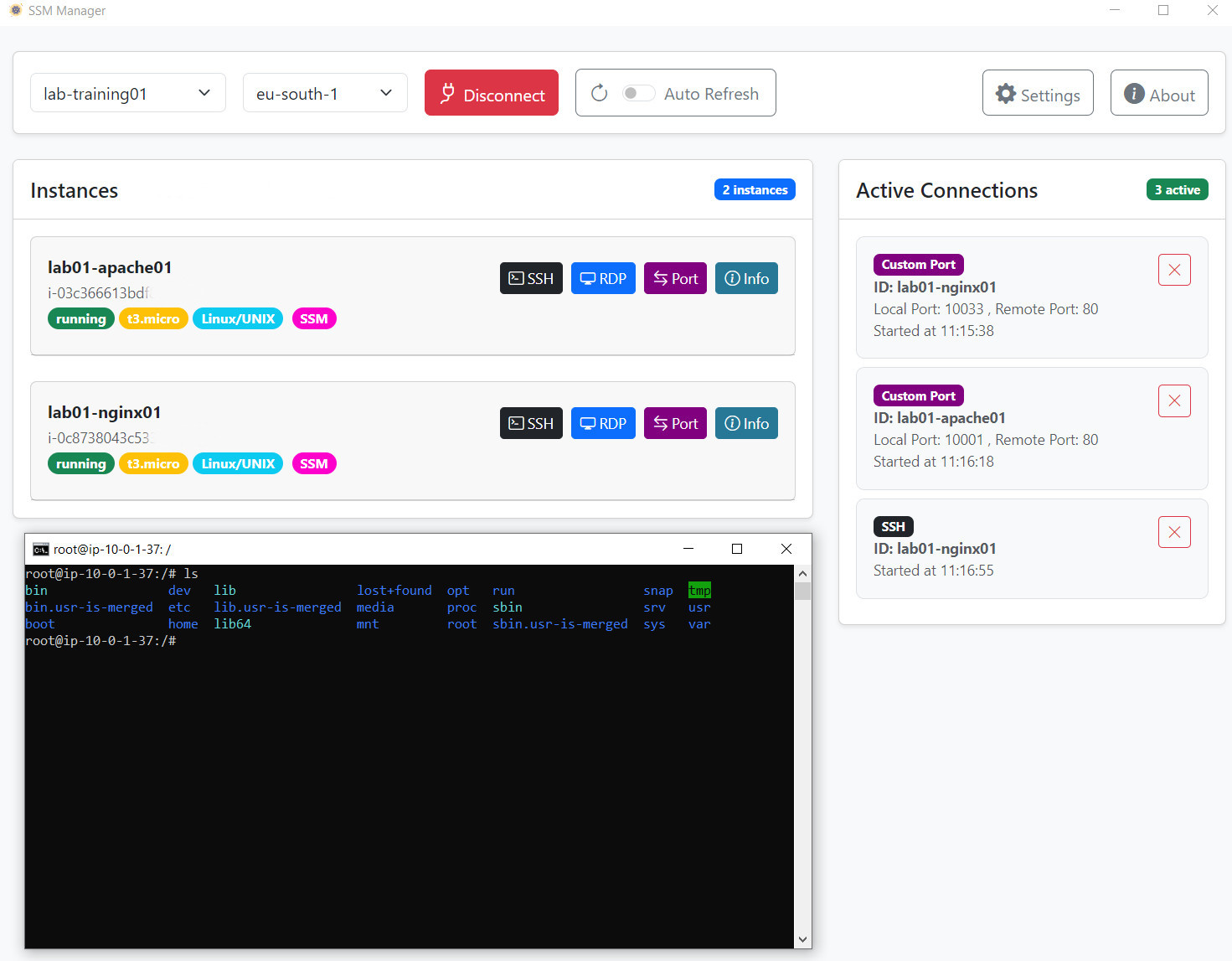Click the '3 active' badge
The width and height of the screenshot is (1232, 961).
(x=1177, y=190)
